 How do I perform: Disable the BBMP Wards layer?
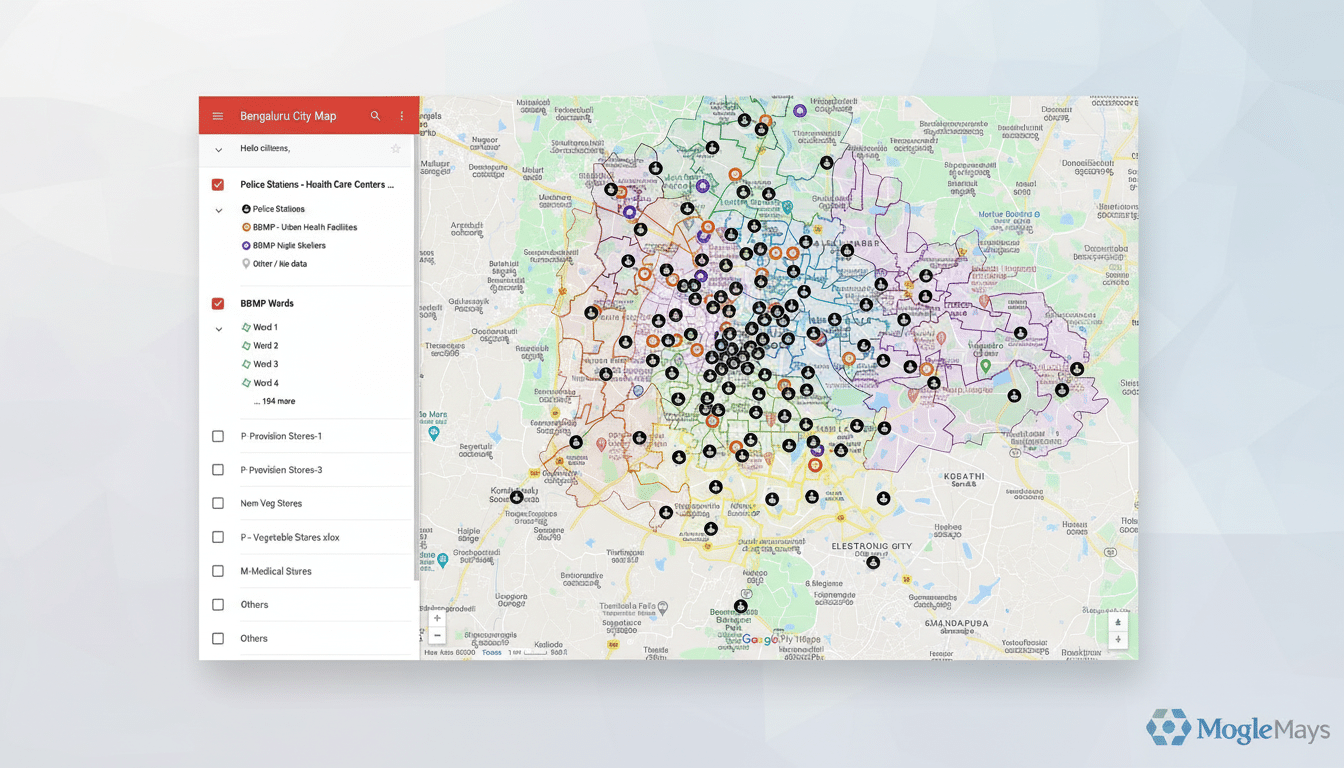pyautogui.click(x=218, y=303)
